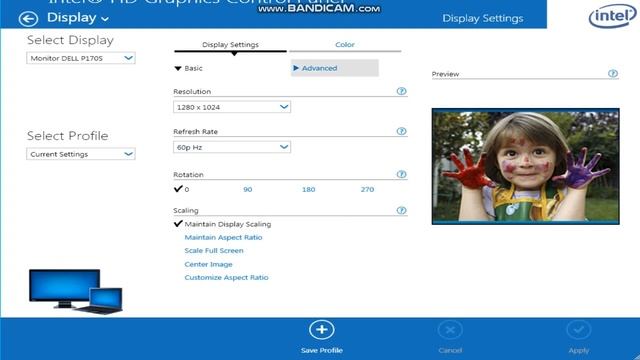Screen dimensions: 640x360
Task: Open help for Preview
Action: coord(613,73)
